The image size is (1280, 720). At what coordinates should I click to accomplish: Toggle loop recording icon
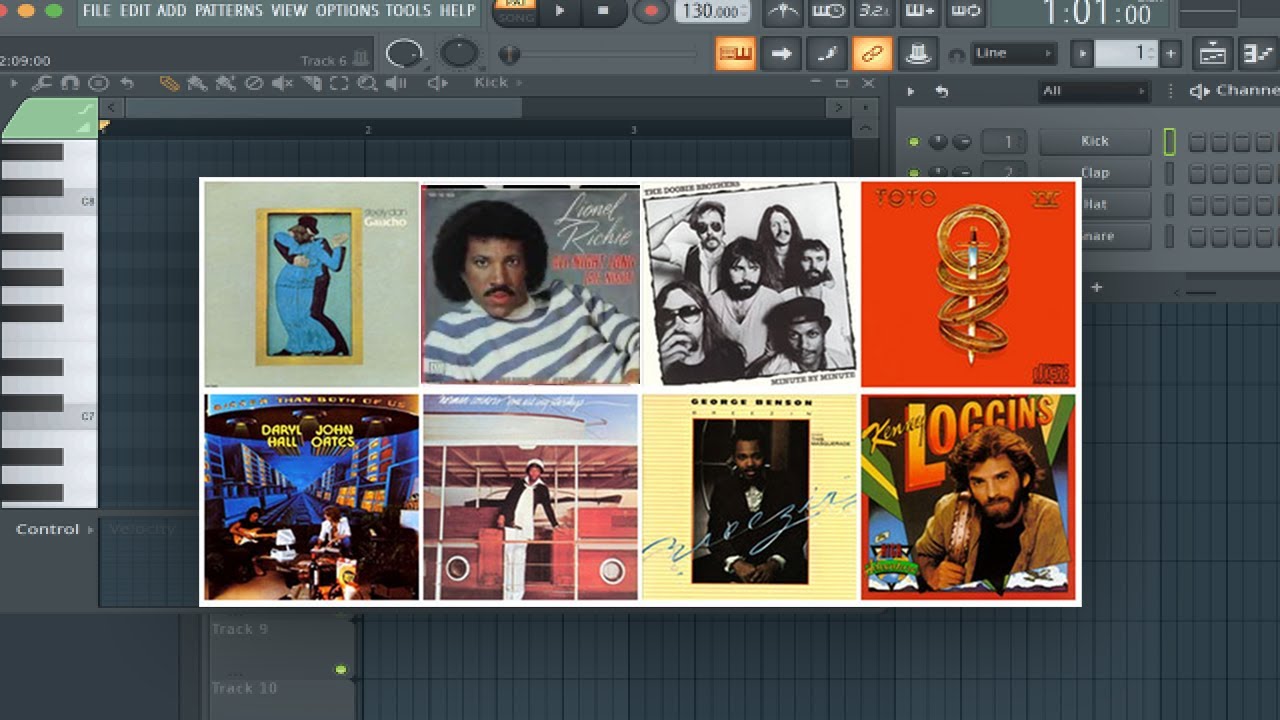coord(966,12)
